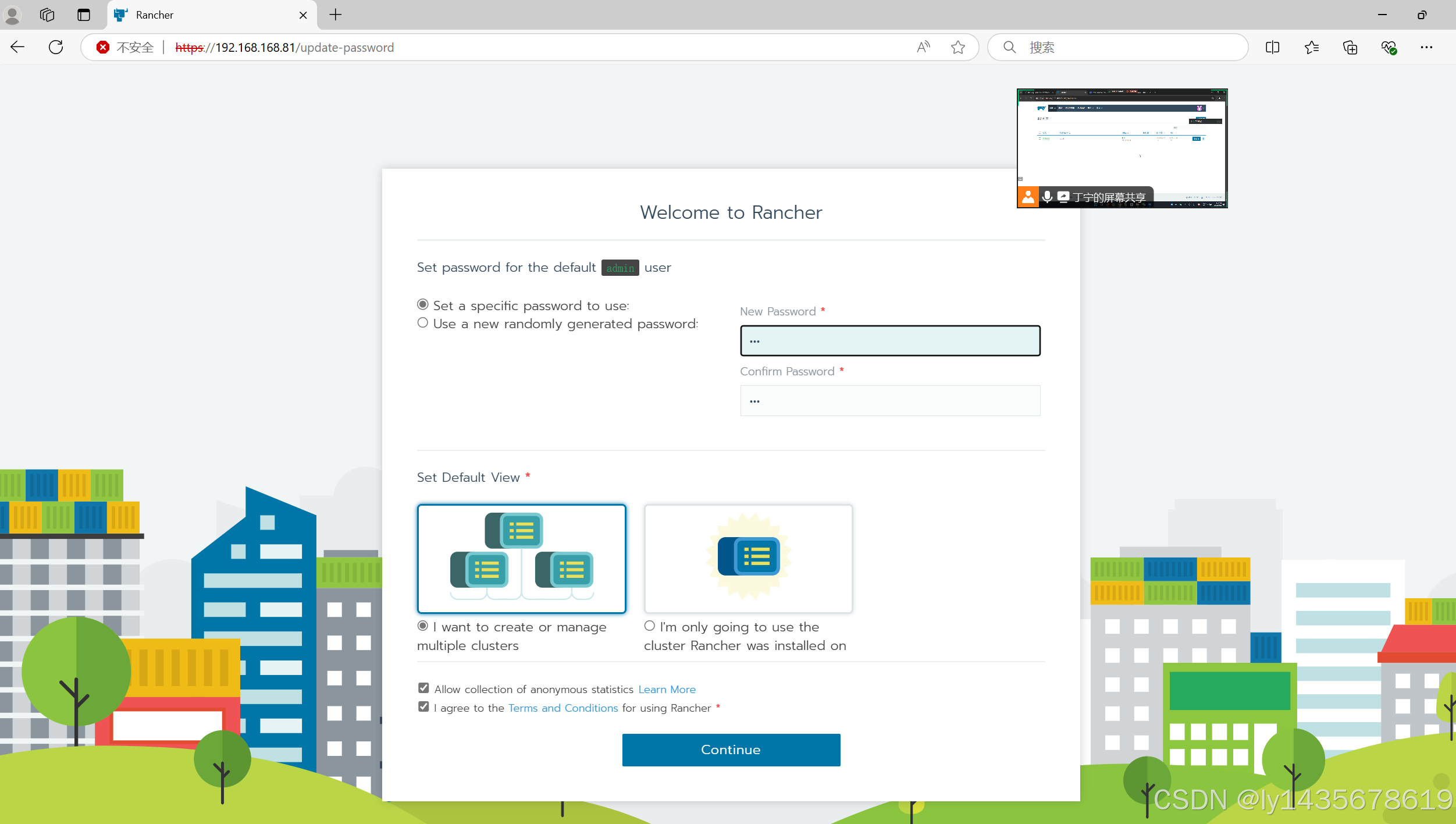Choose the multiple clusters view card
The height and width of the screenshot is (824, 1456).
point(522,559)
